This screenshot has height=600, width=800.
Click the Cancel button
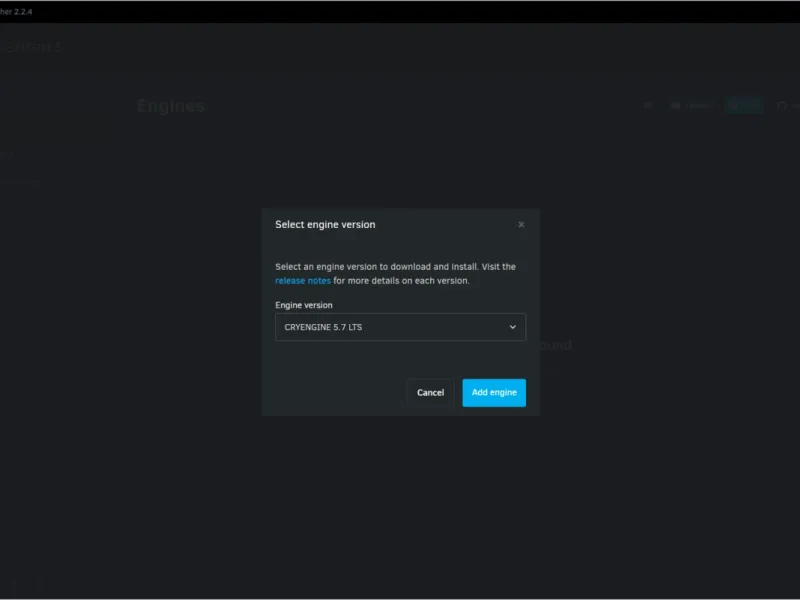430,392
